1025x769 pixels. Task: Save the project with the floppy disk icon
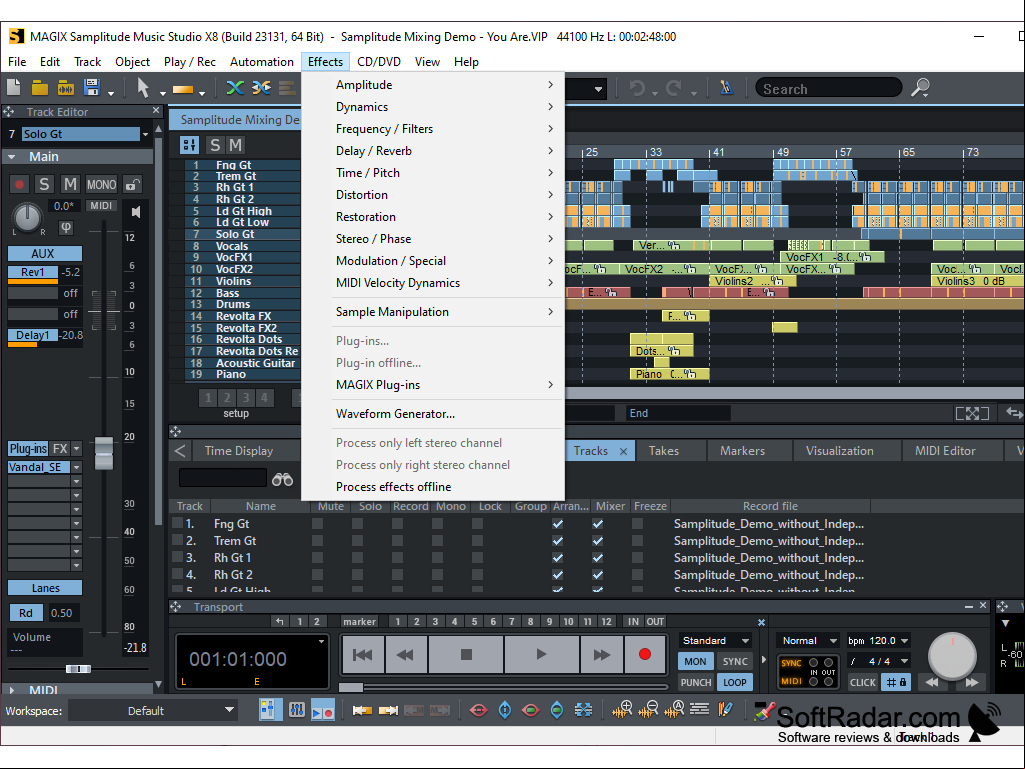[92, 88]
